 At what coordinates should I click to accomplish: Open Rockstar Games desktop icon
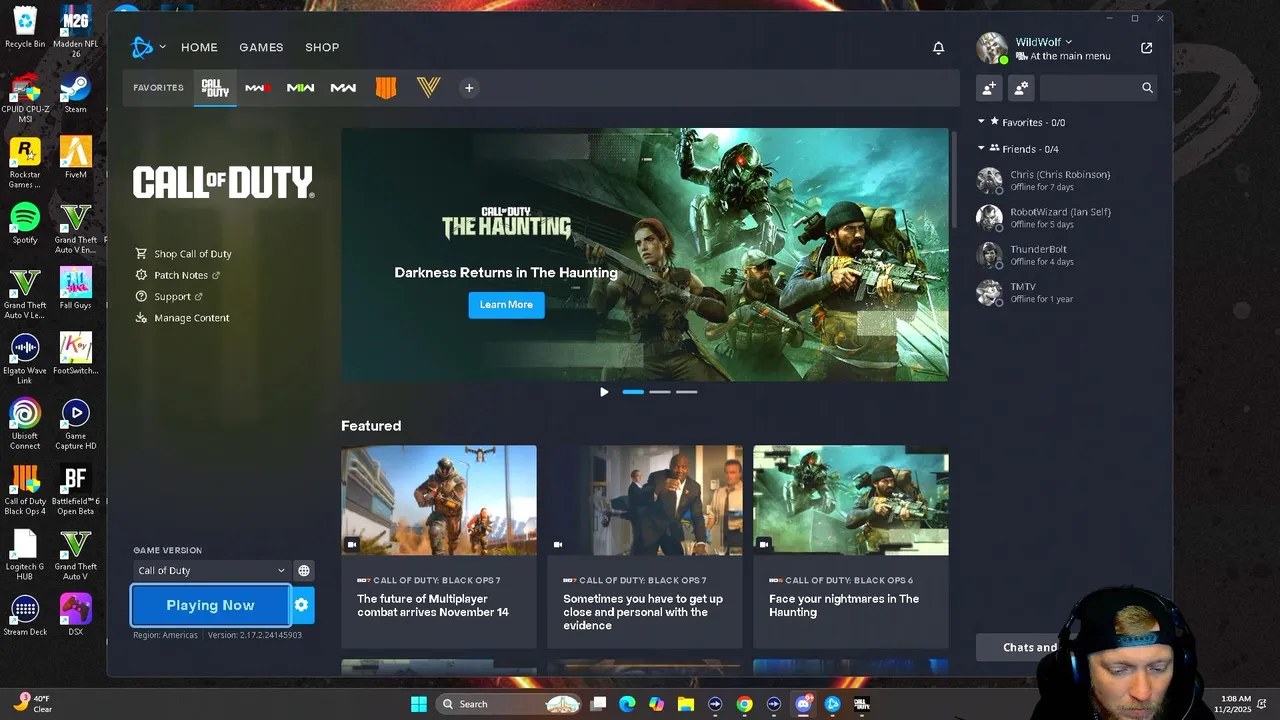(x=25, y=163)
